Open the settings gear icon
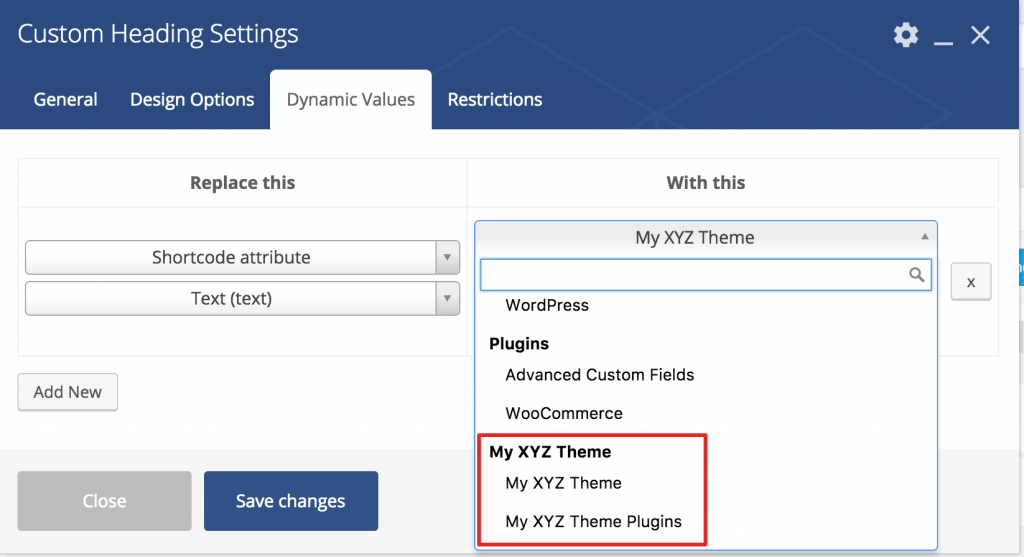 (906, 35)
